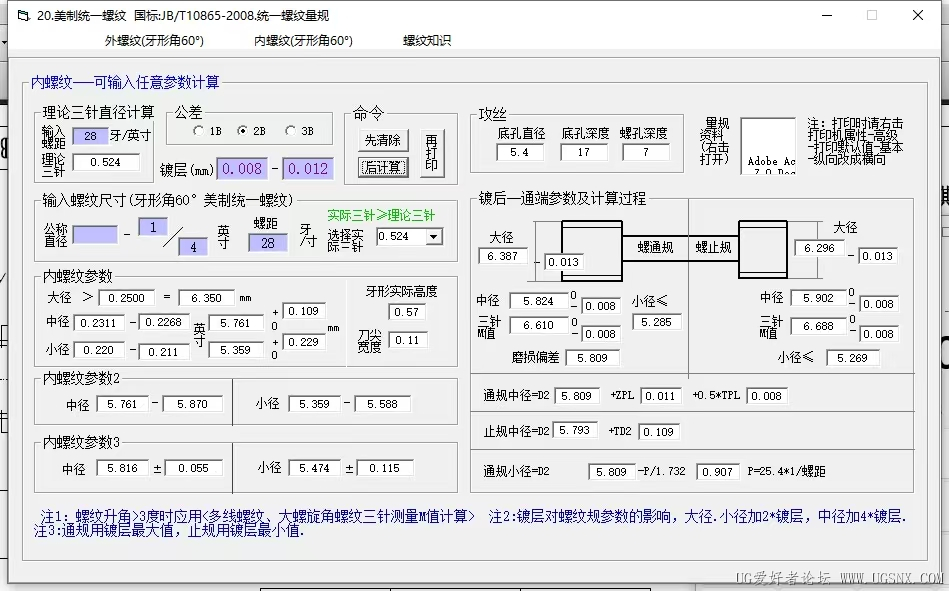This screenshot has width=949, height=591.
Task: Click the 中径 0.2311 field
Action: [99, 323]
